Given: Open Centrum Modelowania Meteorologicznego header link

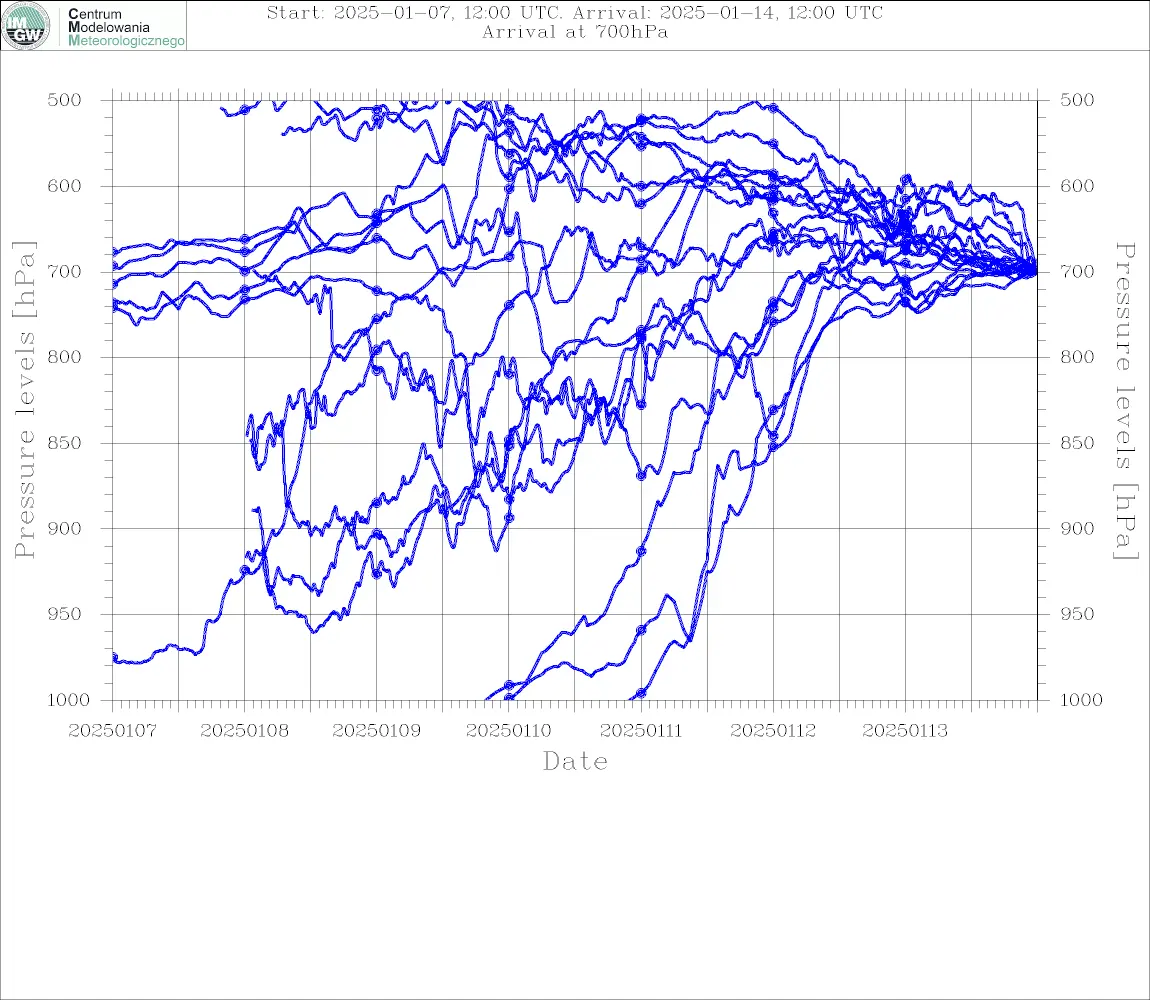Looking at the screenshot, I should coord(125,27).
